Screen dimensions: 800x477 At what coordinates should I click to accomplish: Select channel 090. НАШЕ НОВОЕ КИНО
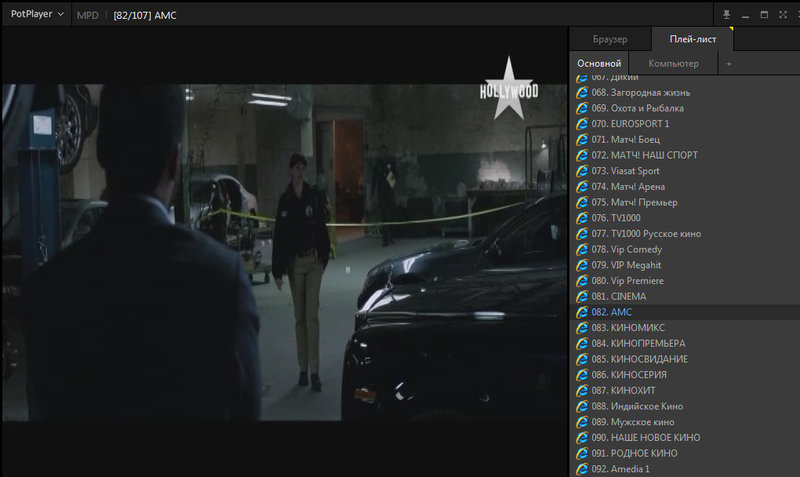[685, 438]
